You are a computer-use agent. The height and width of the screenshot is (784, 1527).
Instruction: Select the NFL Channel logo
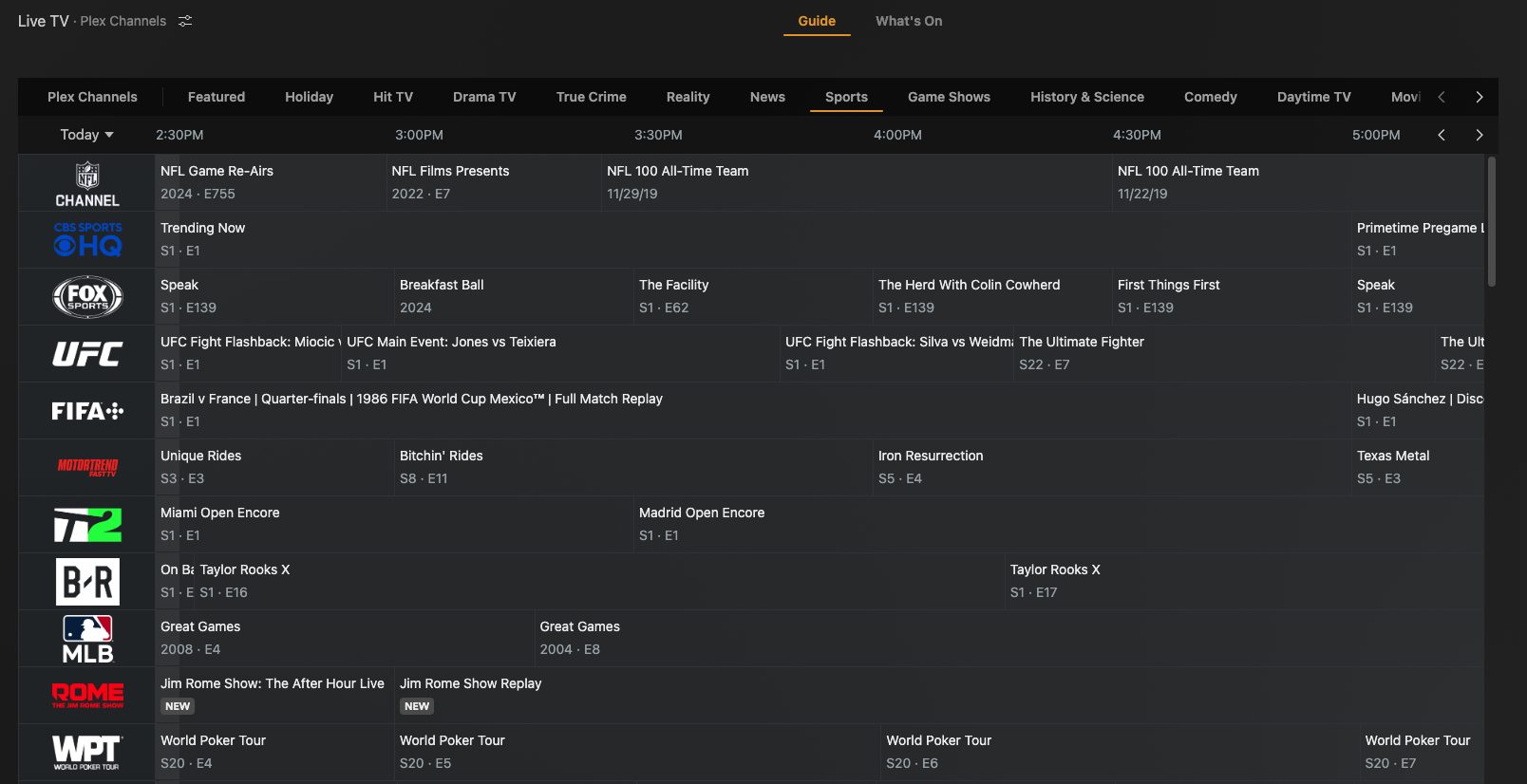coord(87,184)
